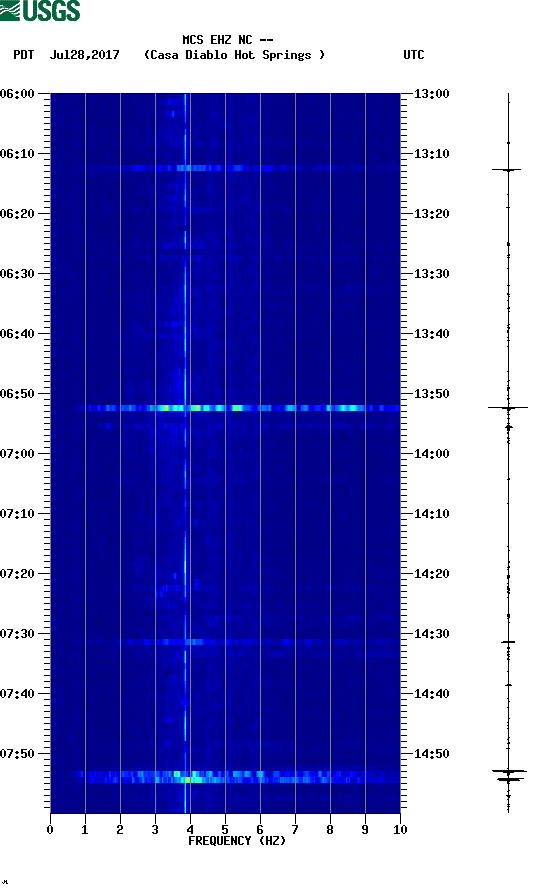Click the 06:00 PDT time label

click(18, 93)
